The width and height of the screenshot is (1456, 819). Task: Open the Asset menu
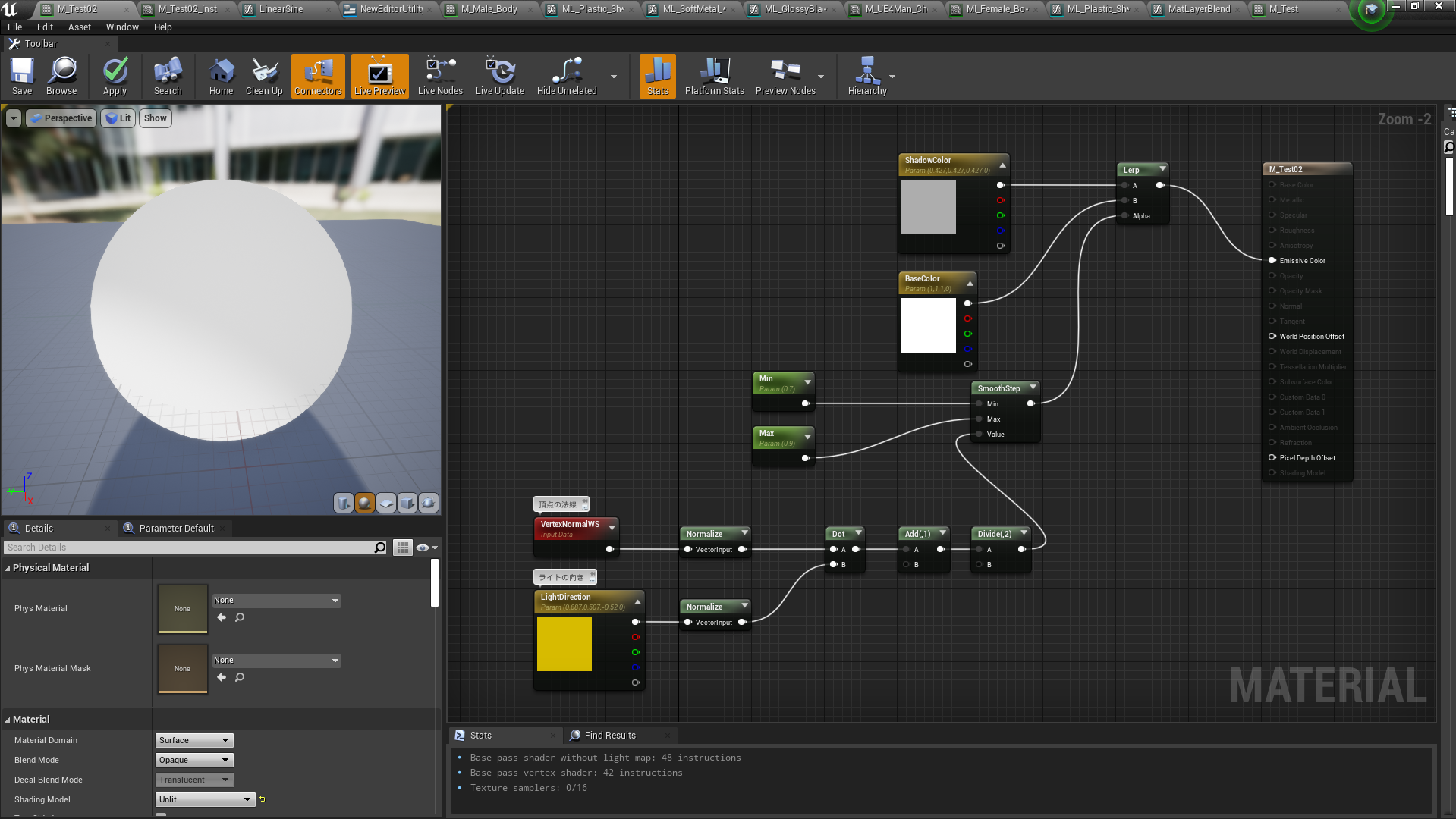[x=80, y=27]
